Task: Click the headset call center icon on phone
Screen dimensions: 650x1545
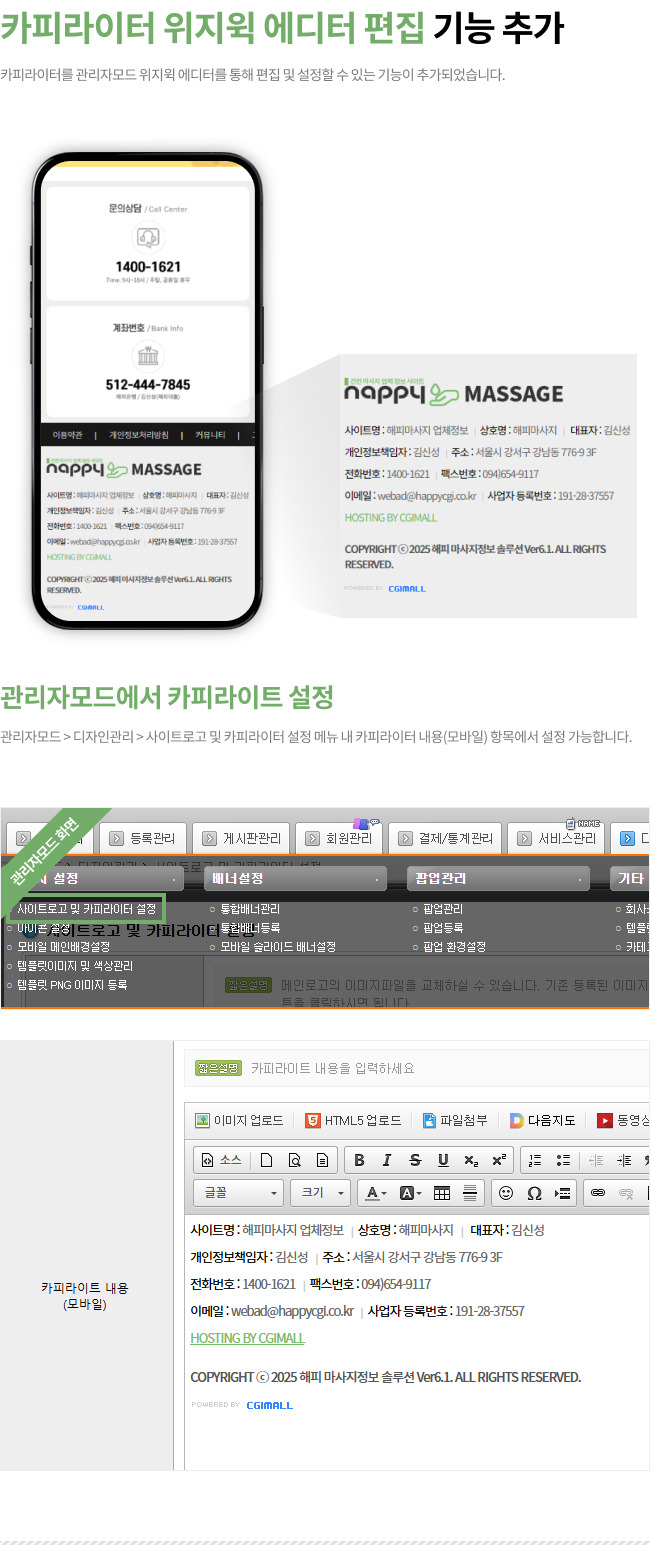Action: (x=148, y=237)
